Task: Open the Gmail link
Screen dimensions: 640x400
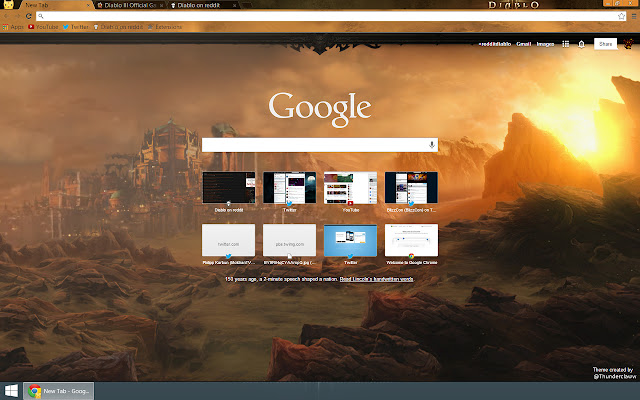Action: pyautogui.click(x=523, y=44)
